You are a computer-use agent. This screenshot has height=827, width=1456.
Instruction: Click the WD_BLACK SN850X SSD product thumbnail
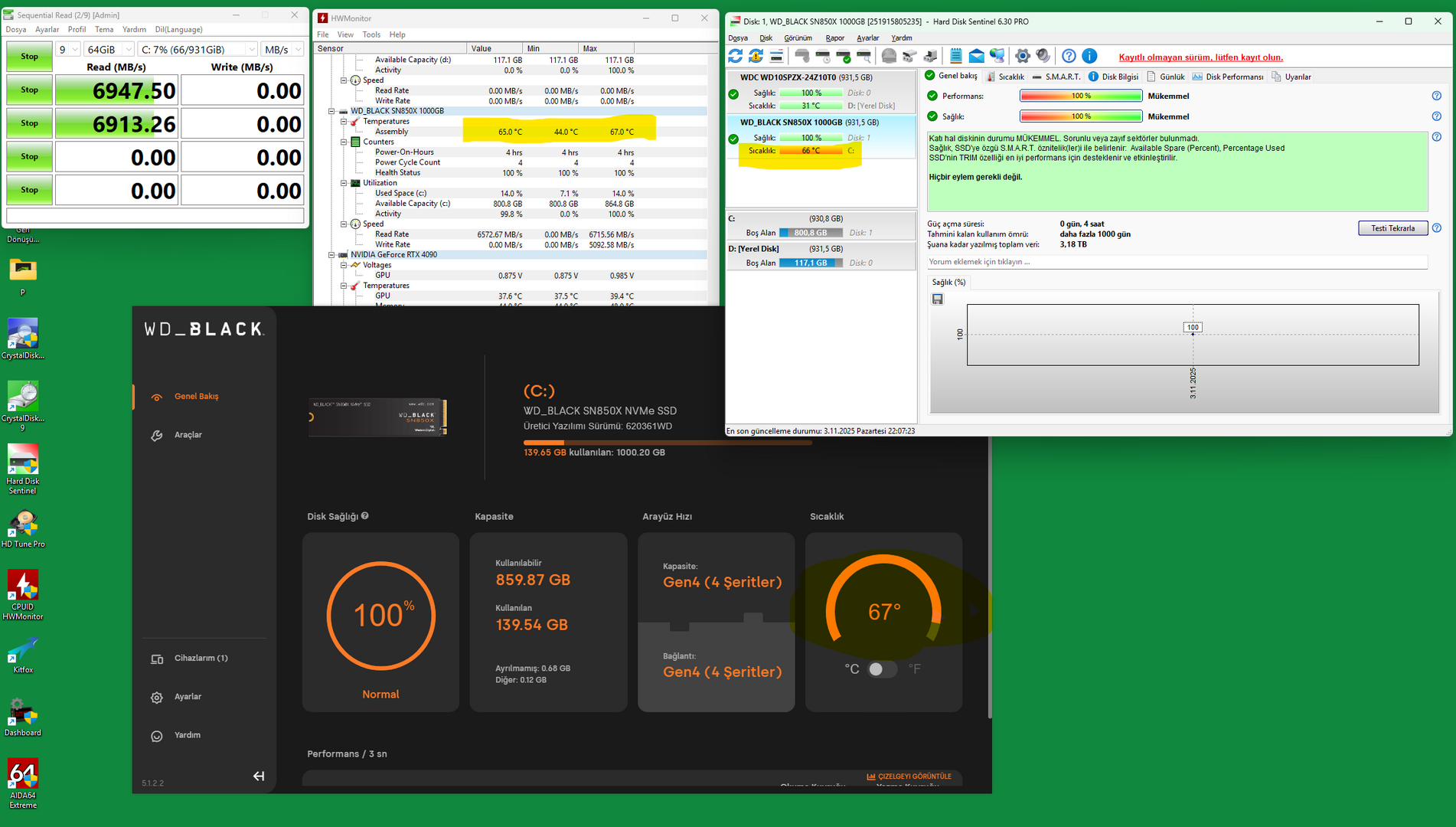tap(377, 417)
